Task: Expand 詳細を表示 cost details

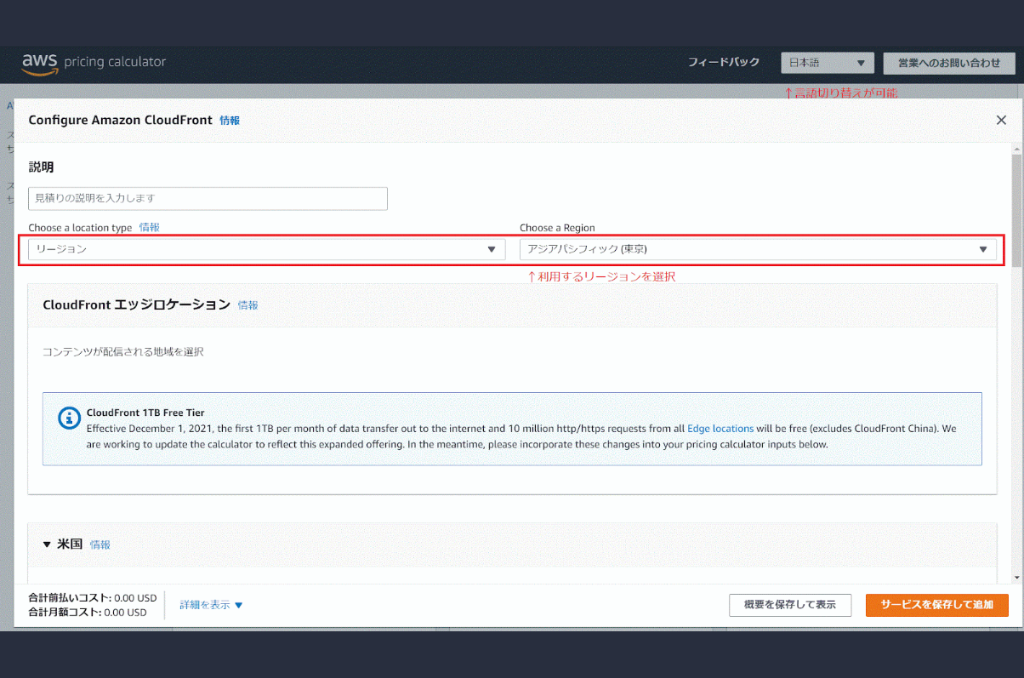Action: coord(211,605)
